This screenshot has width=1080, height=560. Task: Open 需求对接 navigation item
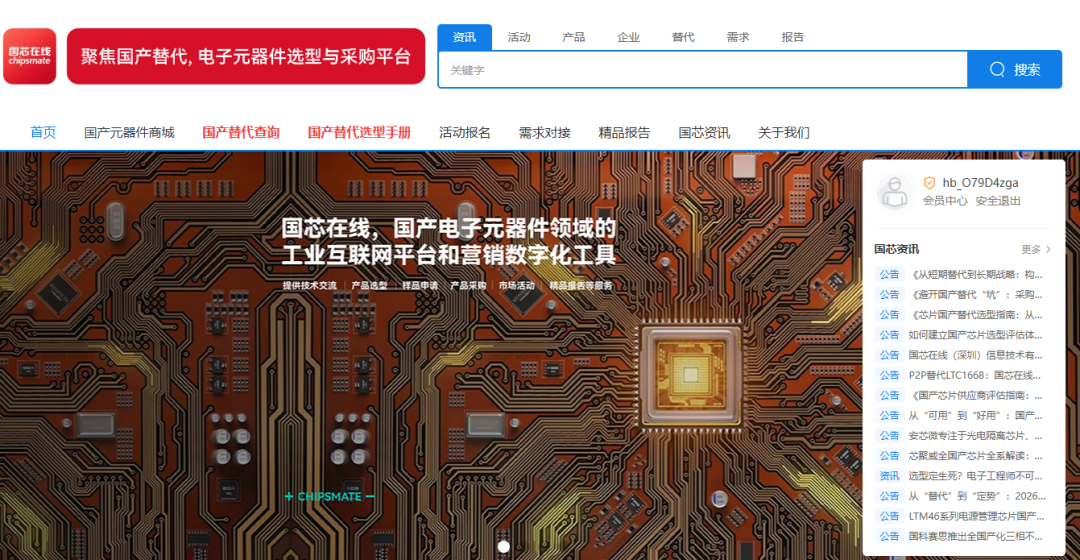click(545, 132)
